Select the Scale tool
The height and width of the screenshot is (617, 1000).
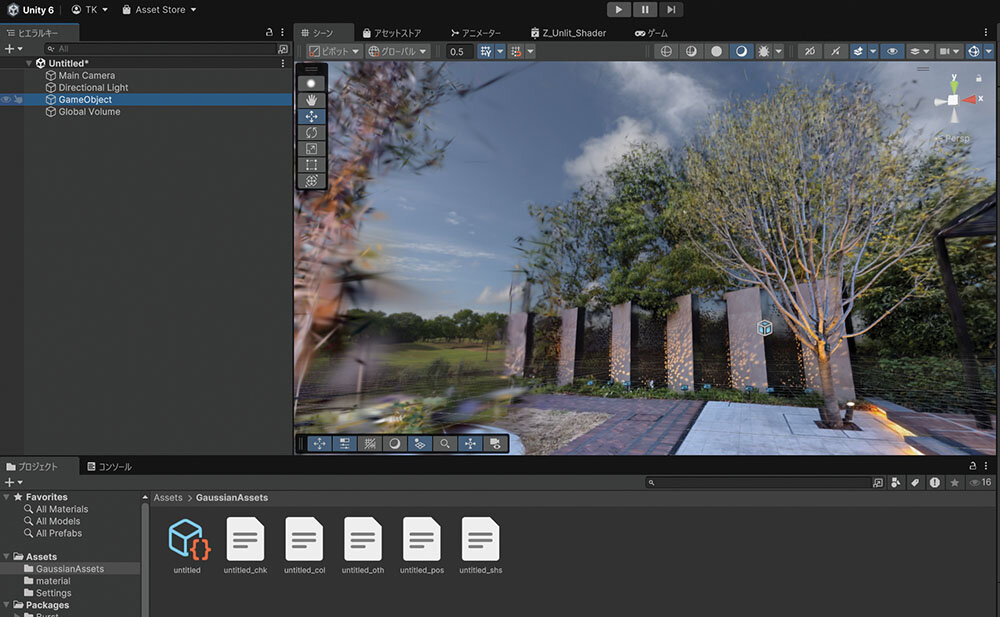point(311,148)
